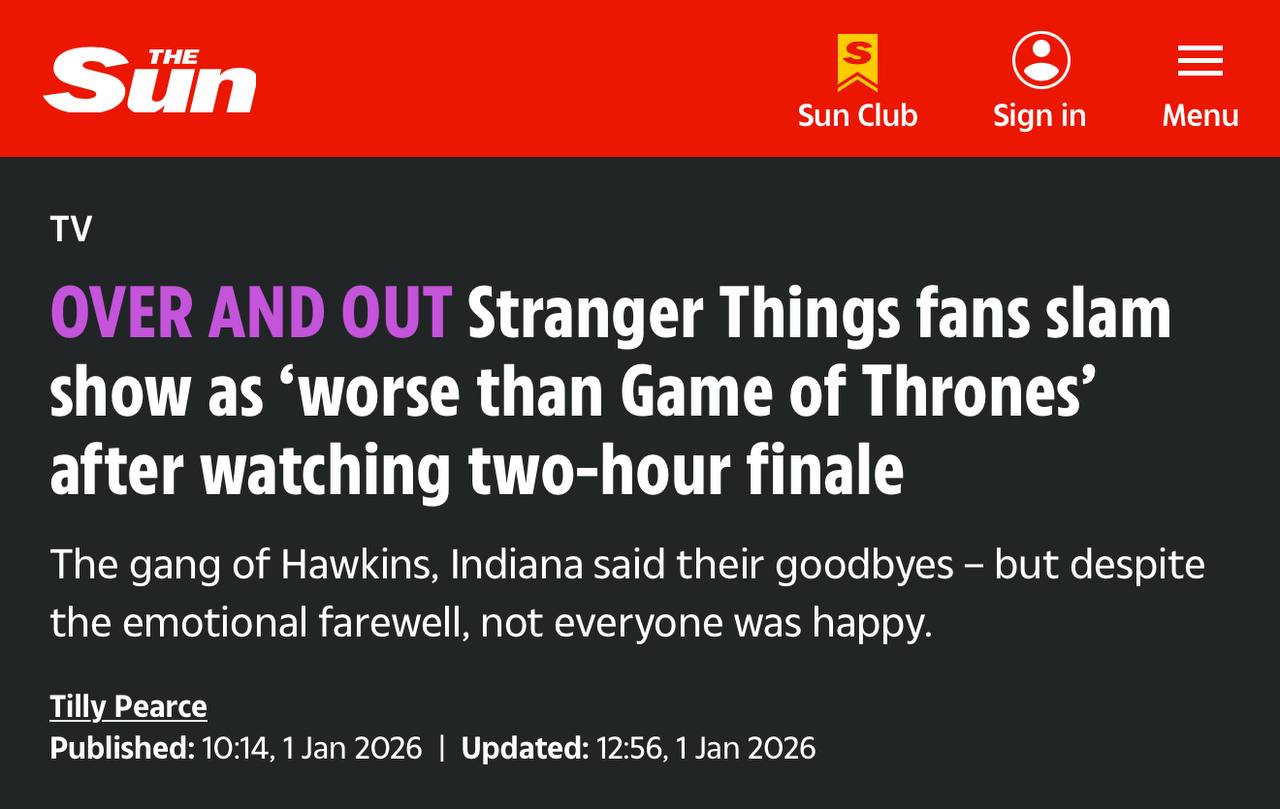Click the "after watching two-hour finale" headline line
This screenshot has height=809, width=1280.
[x=476, y=471]
